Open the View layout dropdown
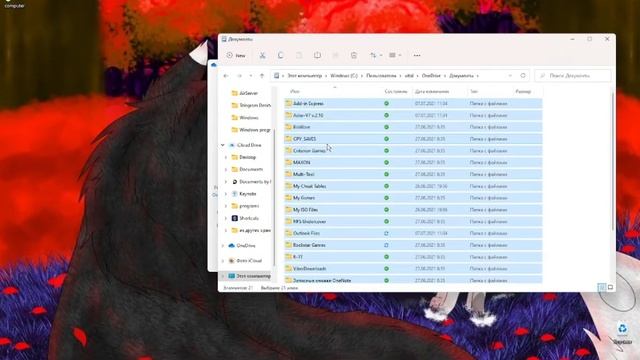 [x=395, y=55]
